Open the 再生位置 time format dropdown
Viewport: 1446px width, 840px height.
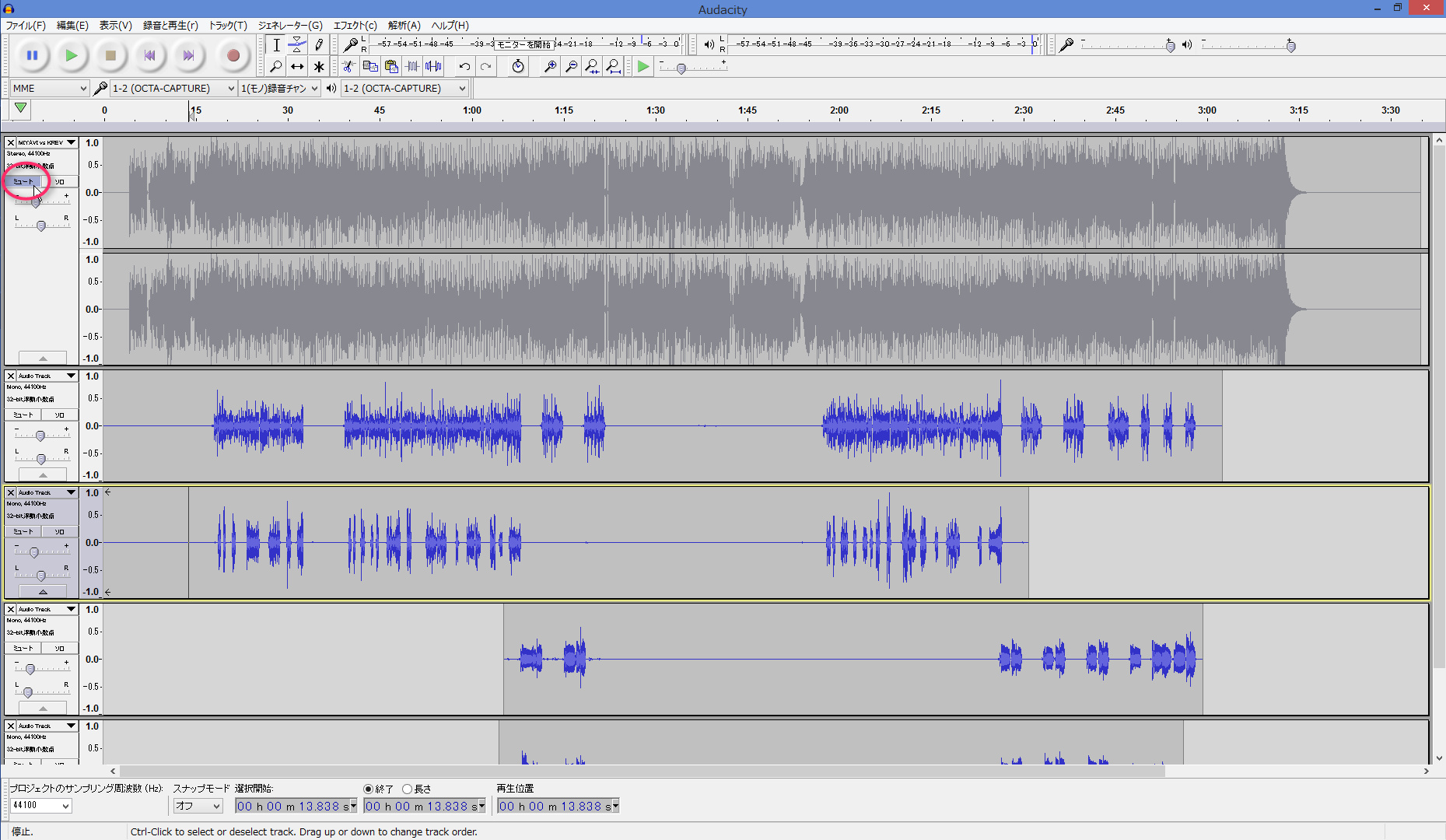click(x=615, y=806)
